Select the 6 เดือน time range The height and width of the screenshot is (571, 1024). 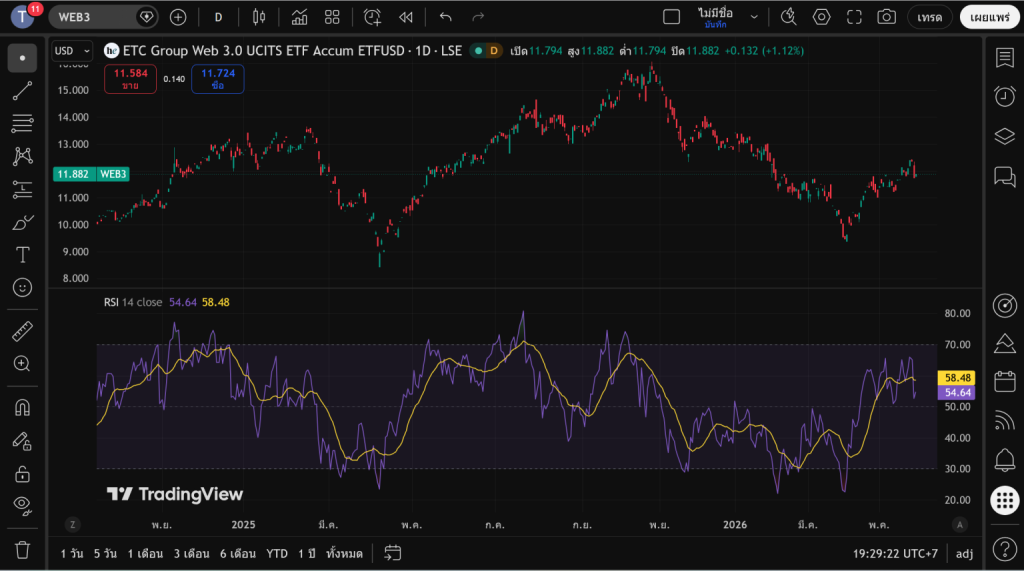[238, 553]
